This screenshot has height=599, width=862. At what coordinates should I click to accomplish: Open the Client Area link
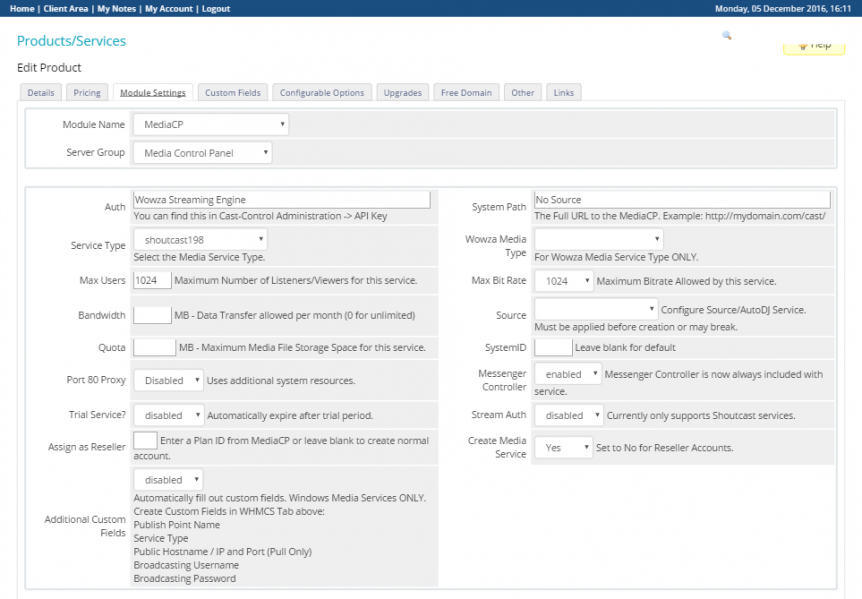[x=66, y=9]
